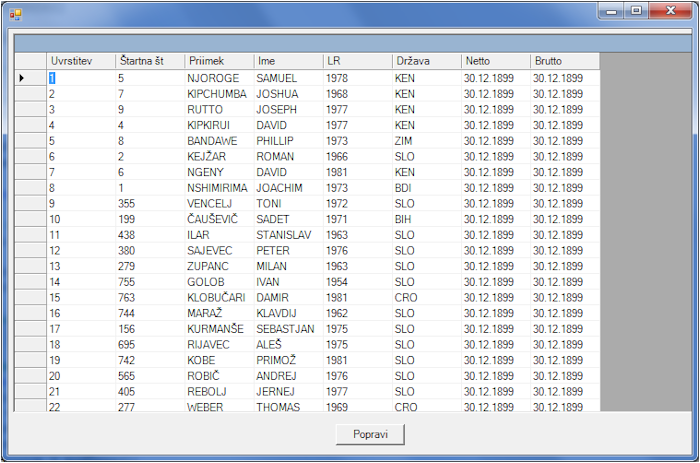Viewport: 700px width, 463px height.
Task: Maximize the application window
Action: pyautogui.click(x=635, y=11)
